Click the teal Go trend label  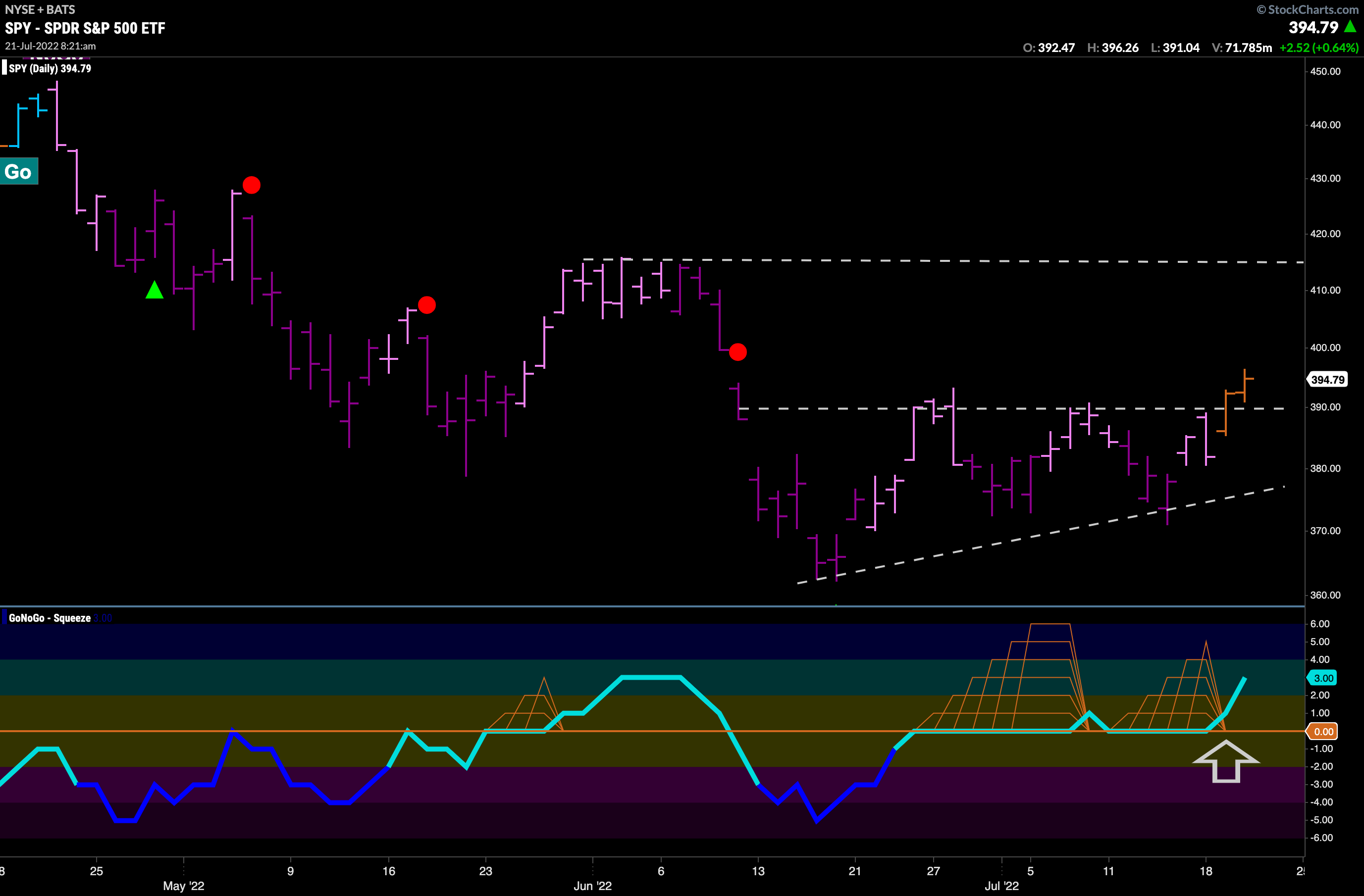(18, 171)
